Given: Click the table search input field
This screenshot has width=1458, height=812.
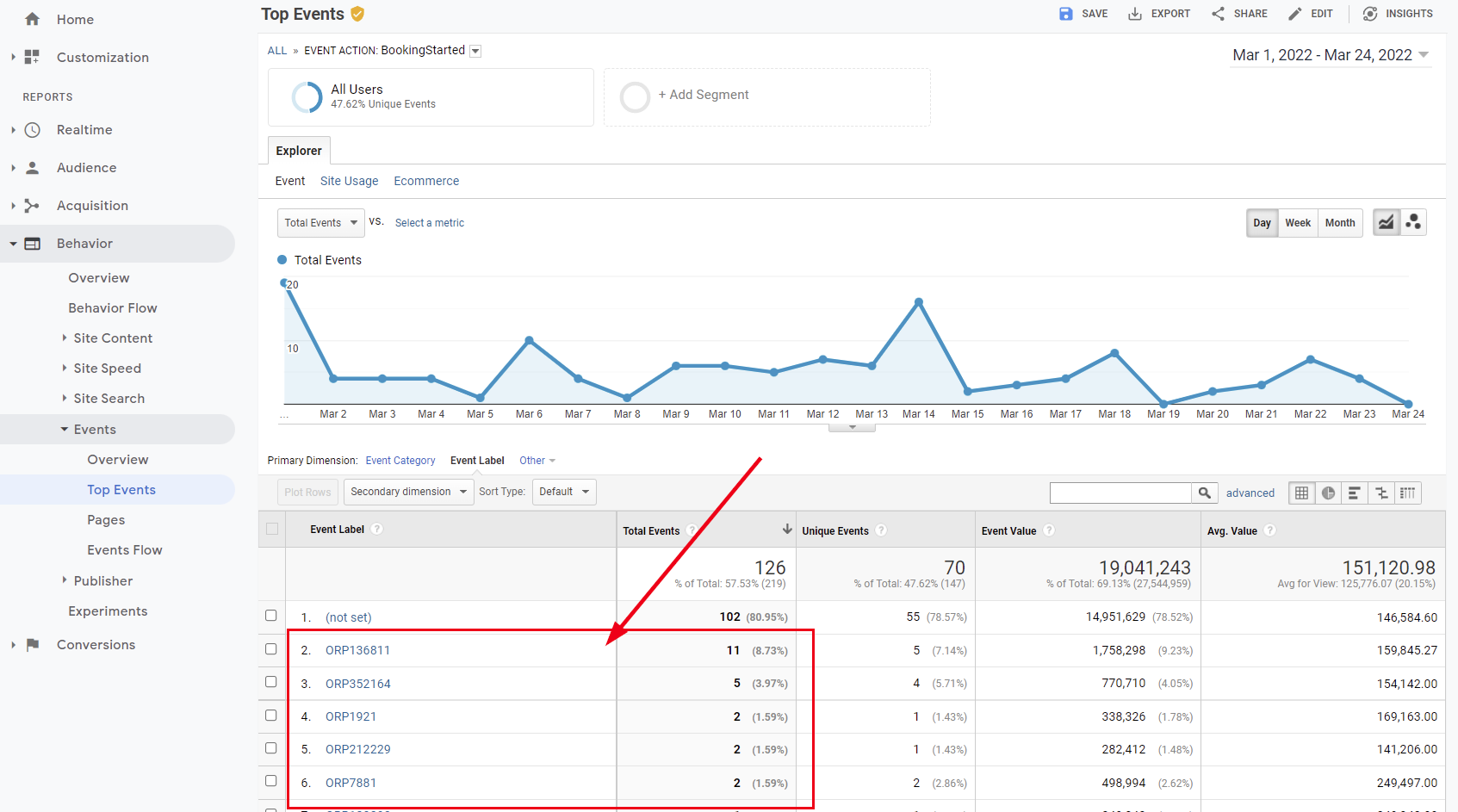Looking at the screenshot, I should 1120,493.
